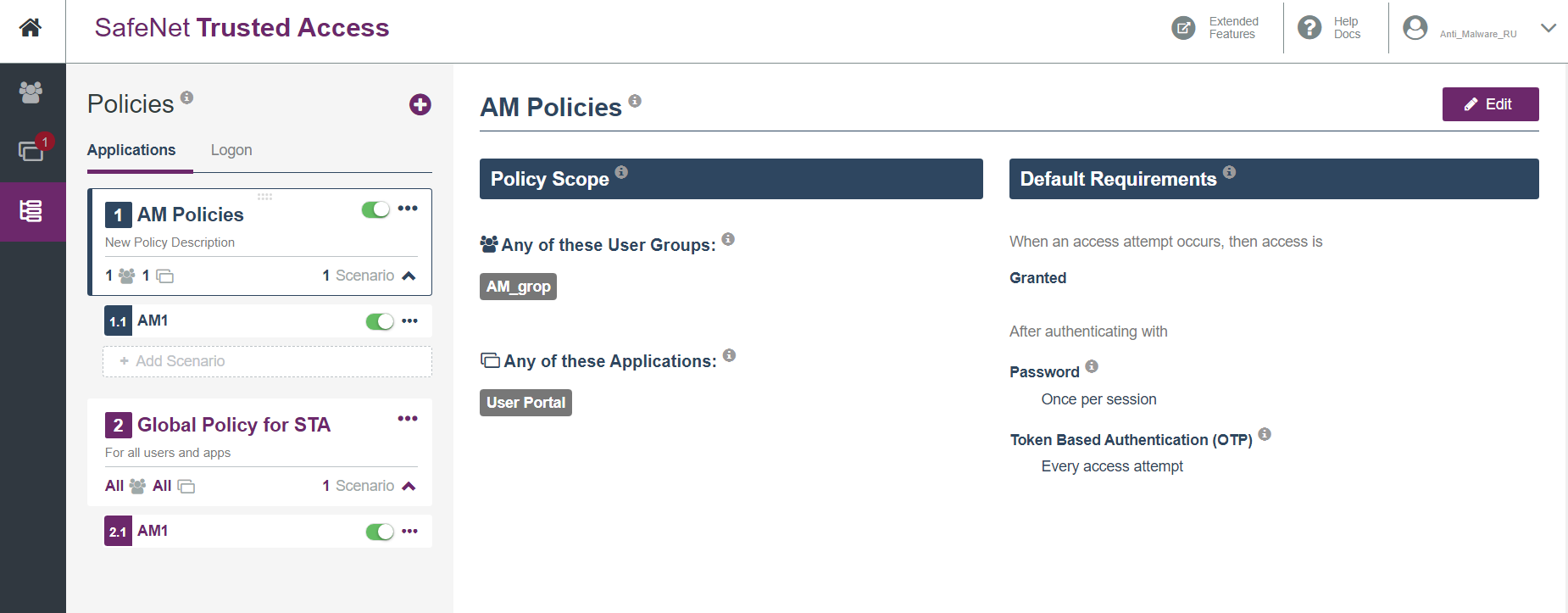Open the Users section in sidebar

31,92
